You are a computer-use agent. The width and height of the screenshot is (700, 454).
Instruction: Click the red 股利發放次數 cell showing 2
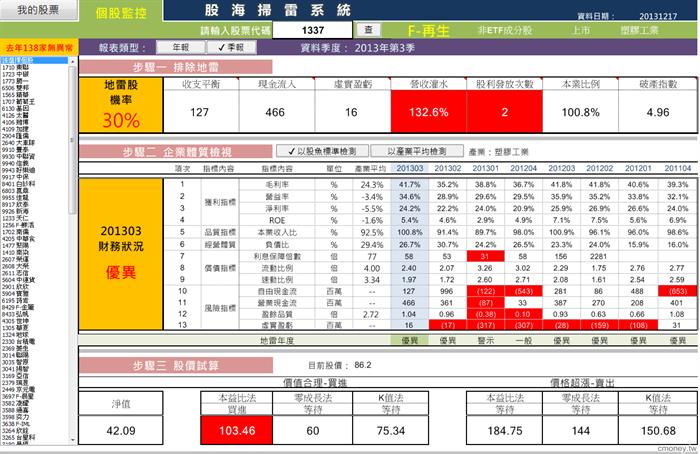click(504, 112)
